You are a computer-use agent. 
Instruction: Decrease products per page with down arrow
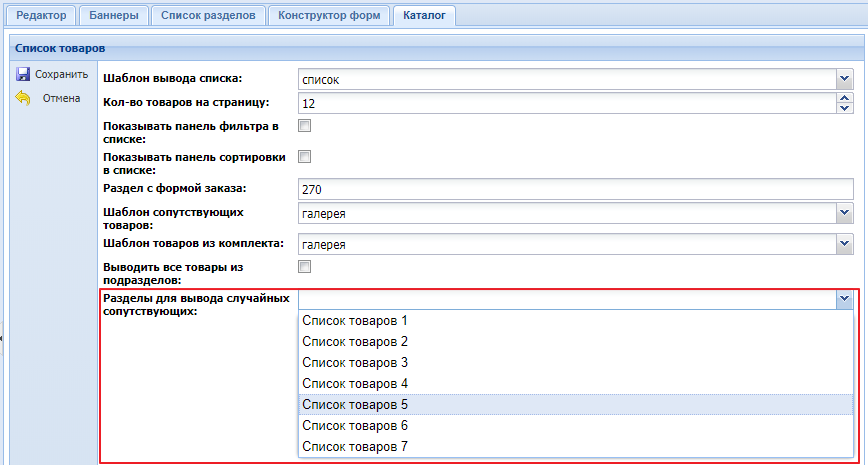click(x=844, y=109)
